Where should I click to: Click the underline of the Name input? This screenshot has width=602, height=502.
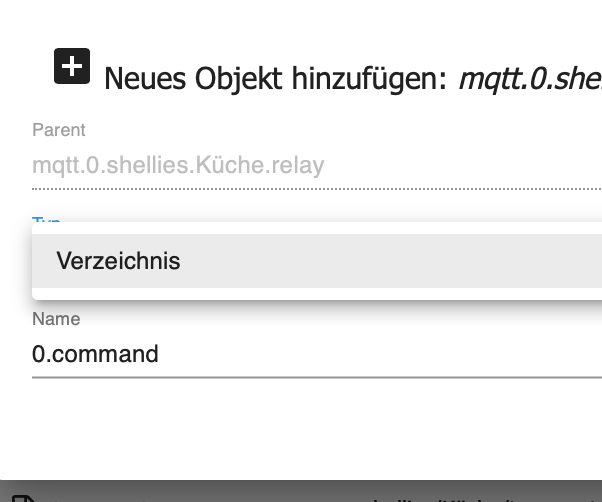click(300, 377)
